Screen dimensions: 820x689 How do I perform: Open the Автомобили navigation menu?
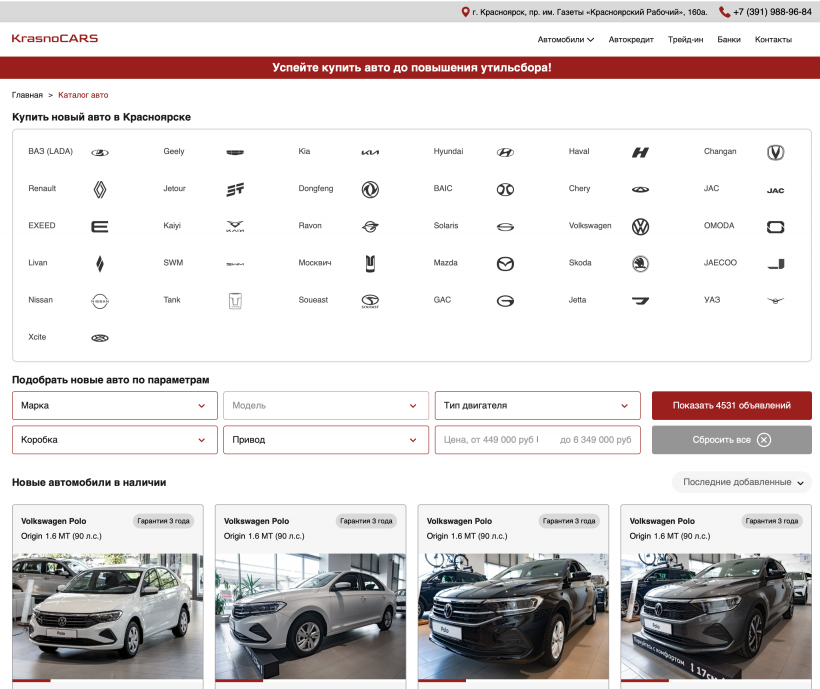click(565, 40)
